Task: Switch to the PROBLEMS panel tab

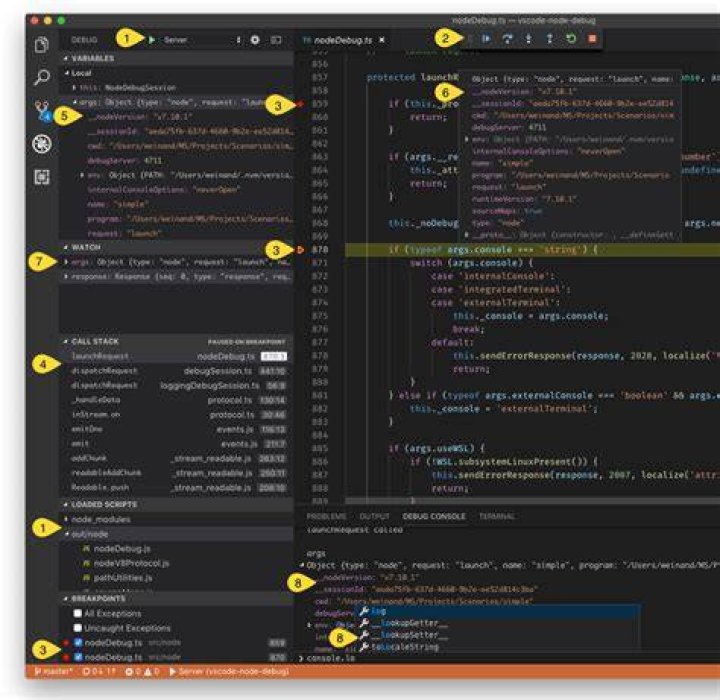Action: coord(326,516)
